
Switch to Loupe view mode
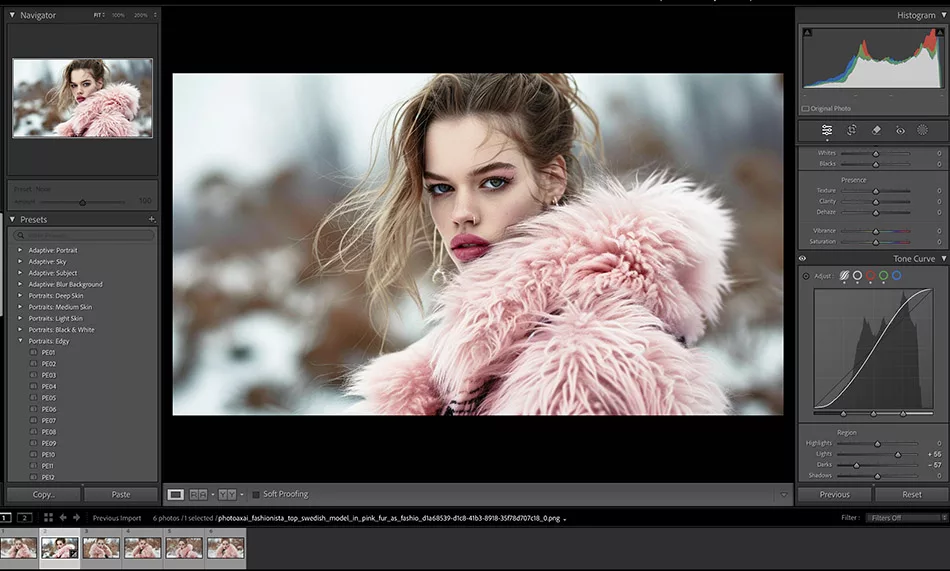point(176,495)
